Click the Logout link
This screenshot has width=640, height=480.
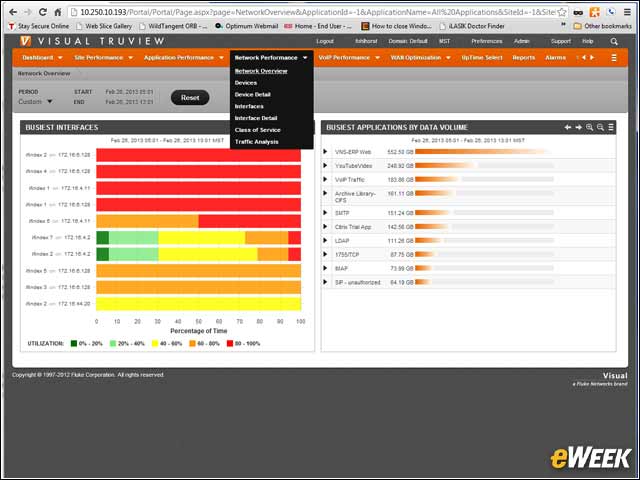(325, 41)
